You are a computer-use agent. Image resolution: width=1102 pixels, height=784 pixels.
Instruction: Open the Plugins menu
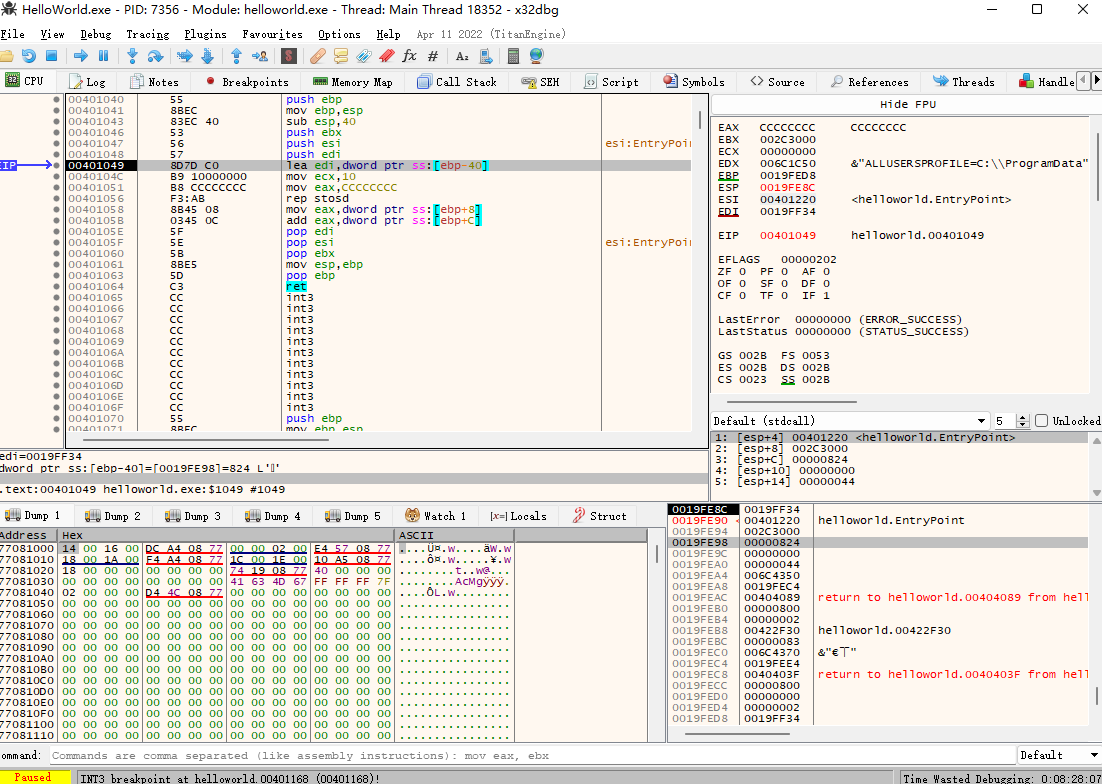click(205, 34)
